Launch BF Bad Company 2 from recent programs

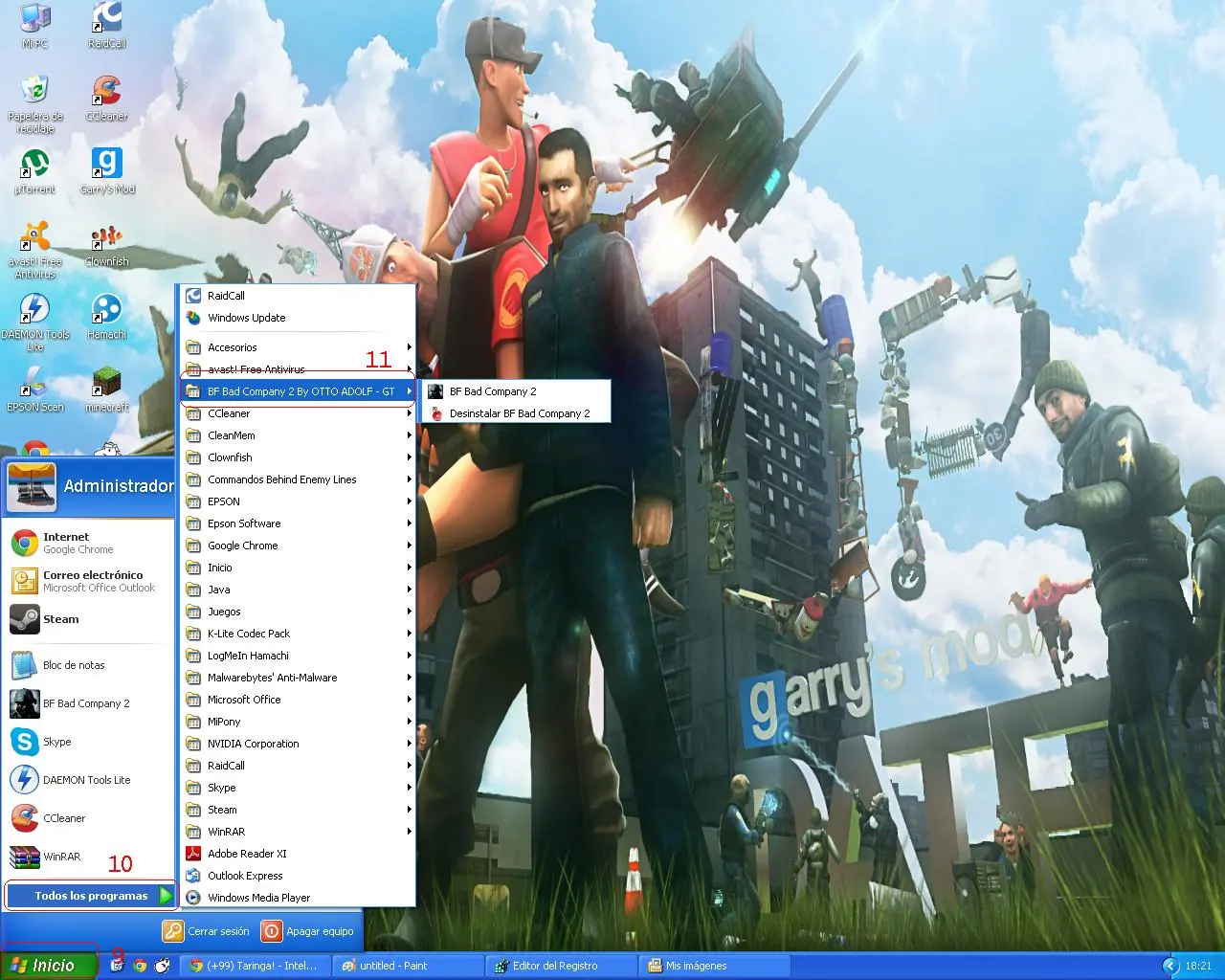(x=89, y=703)
